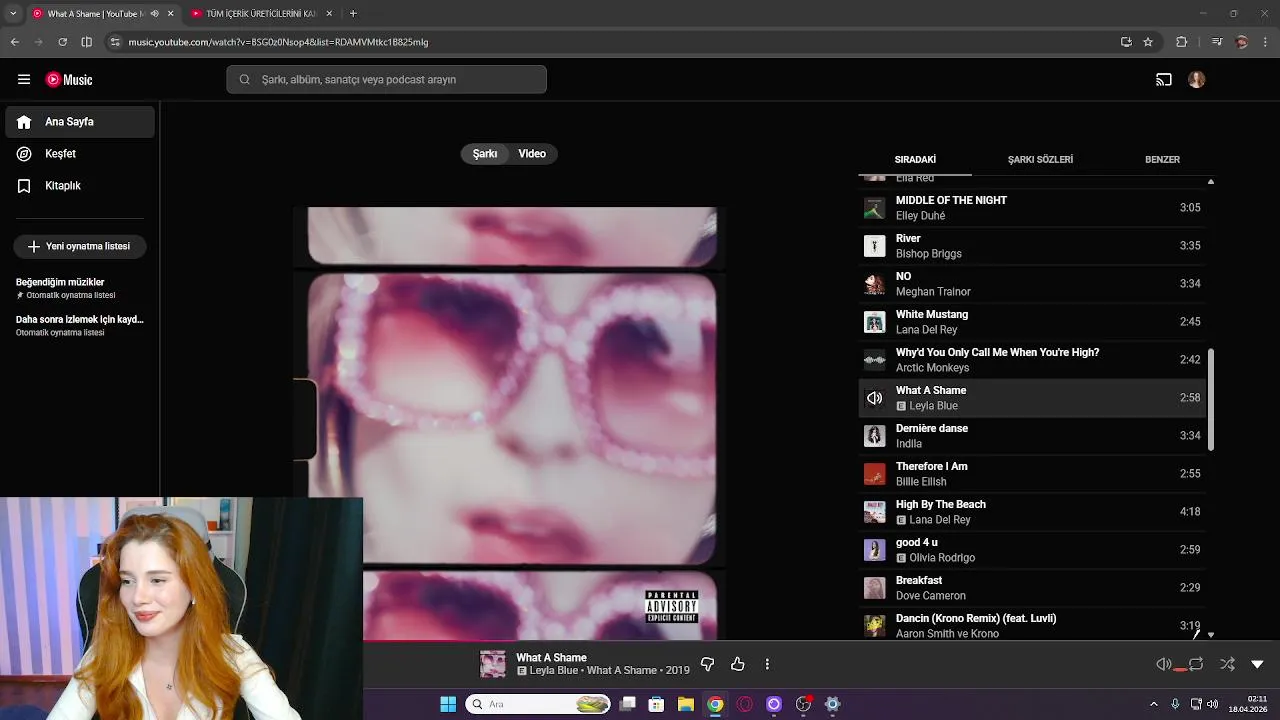Click the What A Shame album art in player bar
Image resolution: width=1280 pixels, height=720 pixels.
pos(493,664)
